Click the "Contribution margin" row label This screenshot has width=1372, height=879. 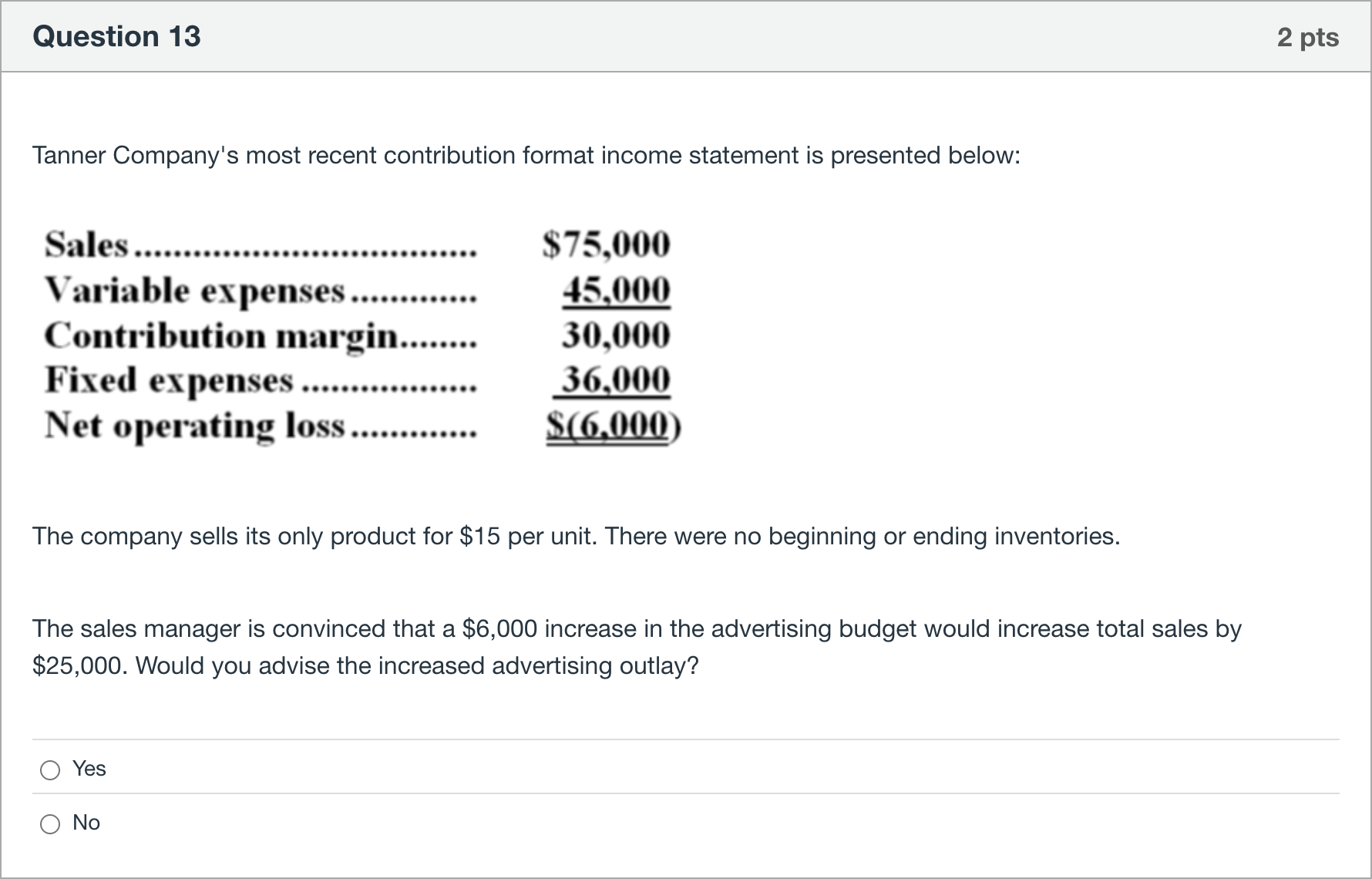pyautogui.click(x=221, y=336)
